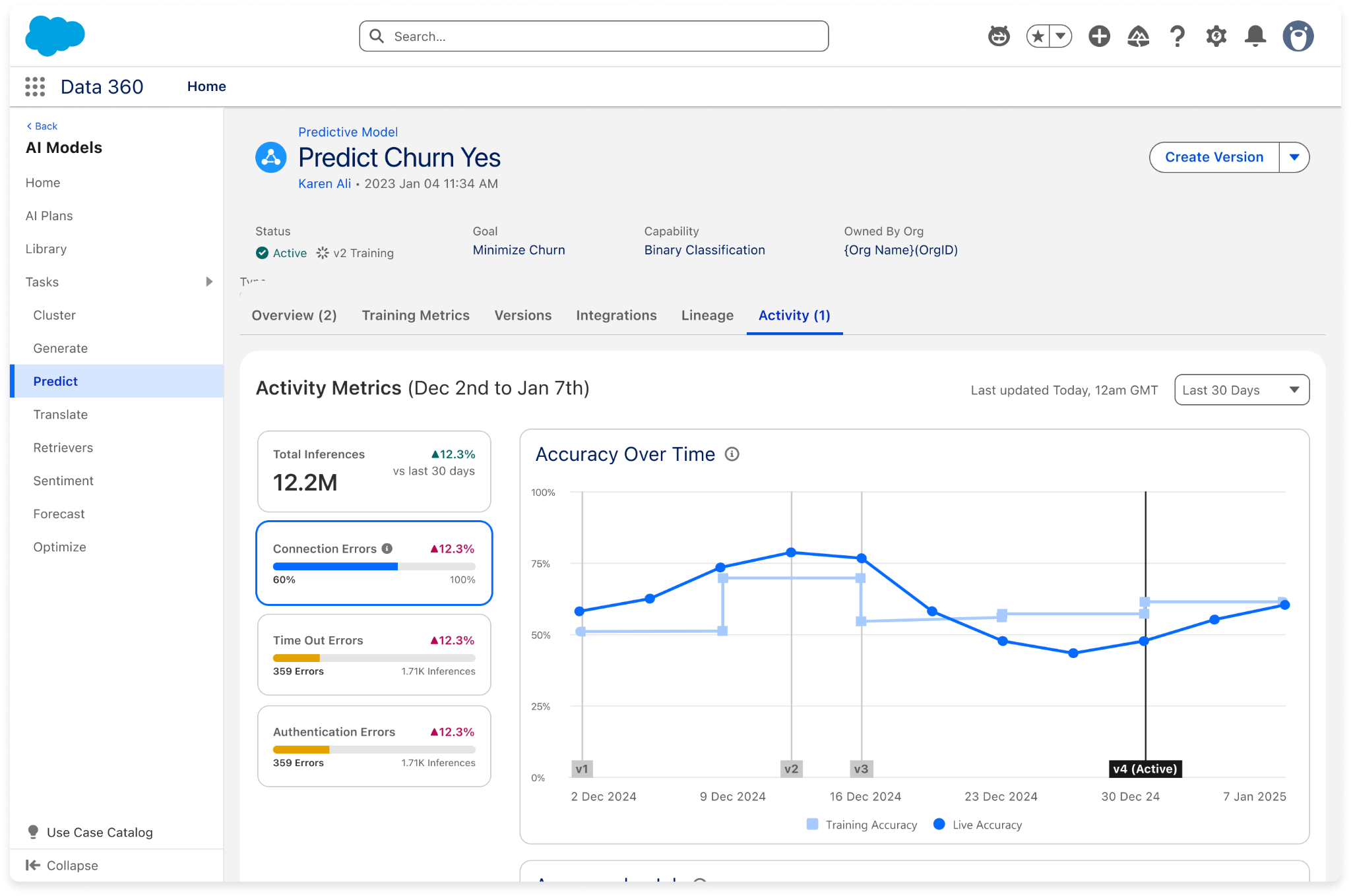This screenshot has width=1351, height=896.
Task: Click the Connection Errors progress bar
Action: point(374,566)
